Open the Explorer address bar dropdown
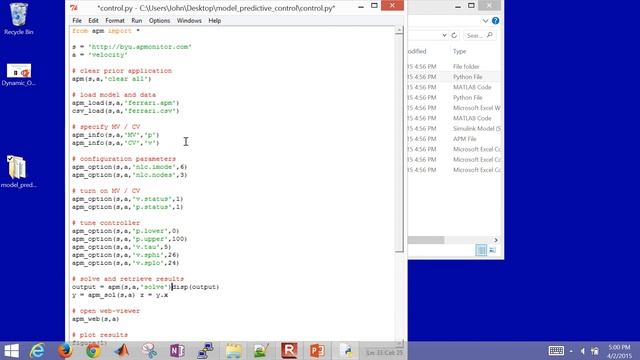This screenshot has height=360, width=640. pos(444,36)
